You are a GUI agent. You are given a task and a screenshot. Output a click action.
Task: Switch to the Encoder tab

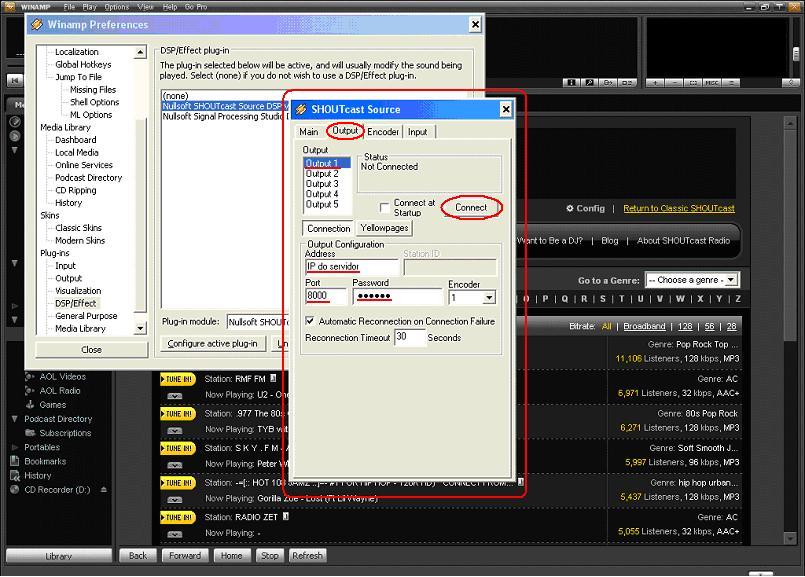[383, 132]
